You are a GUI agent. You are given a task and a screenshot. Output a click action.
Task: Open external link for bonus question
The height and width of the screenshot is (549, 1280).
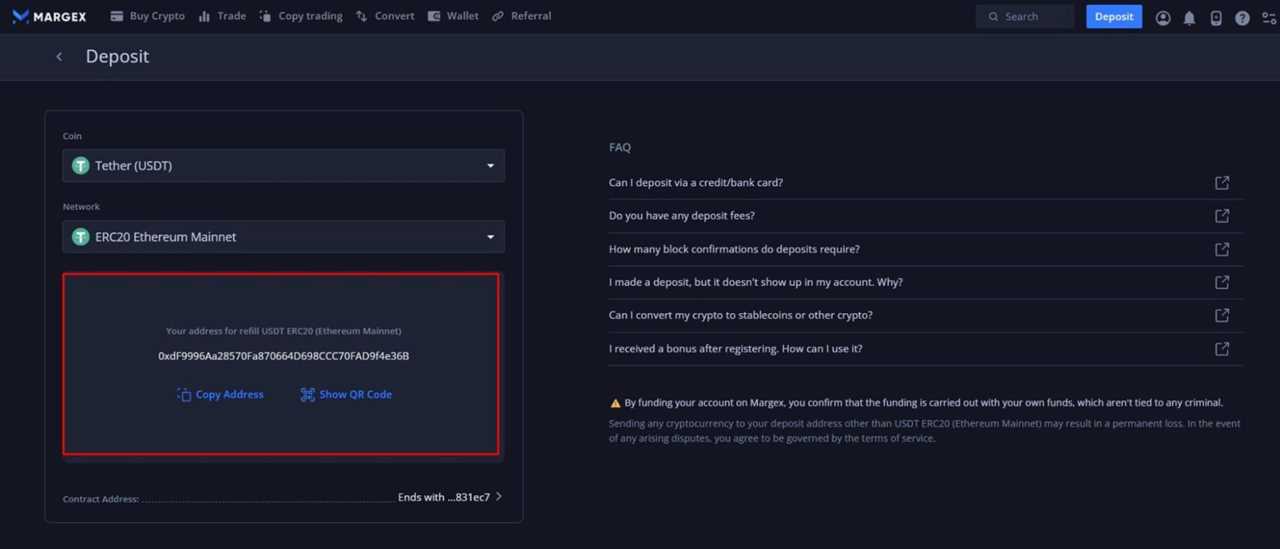1221,349
